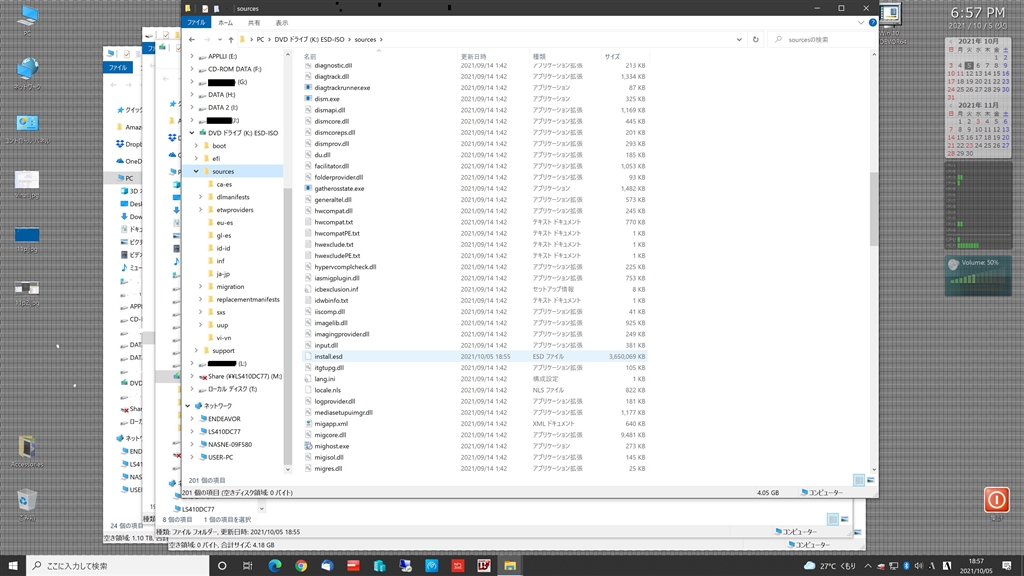Select the install.esd file row

point(475,357)
